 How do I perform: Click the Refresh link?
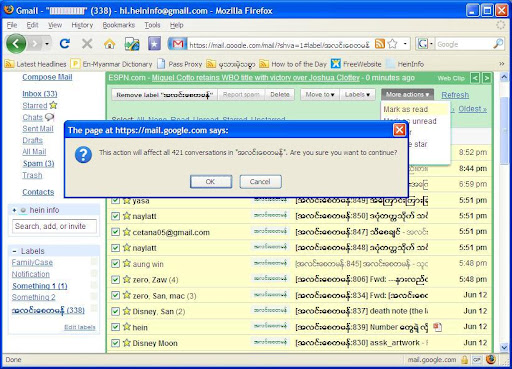click(x=455, y=95)
